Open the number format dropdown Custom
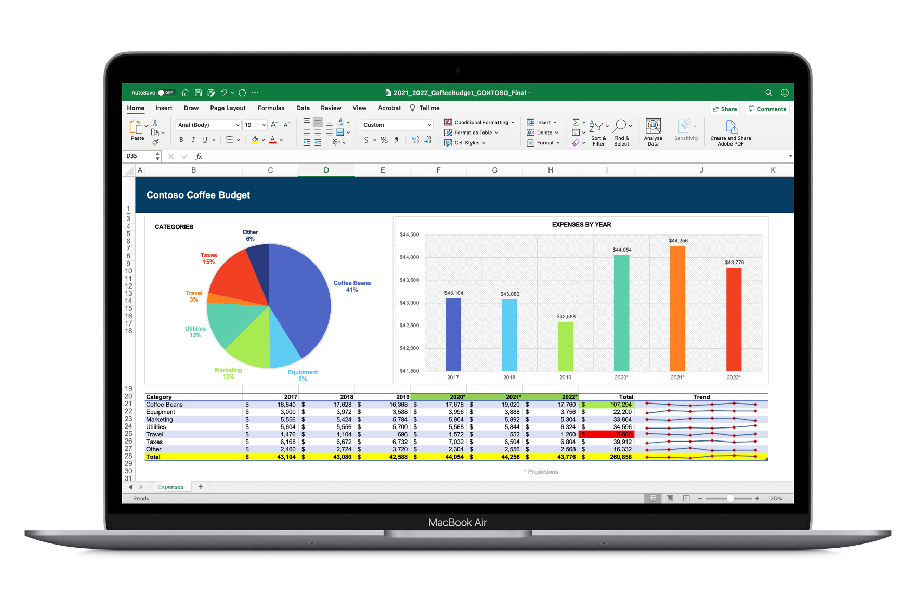This screenshot has width=916, height=612. pos(397,125)
